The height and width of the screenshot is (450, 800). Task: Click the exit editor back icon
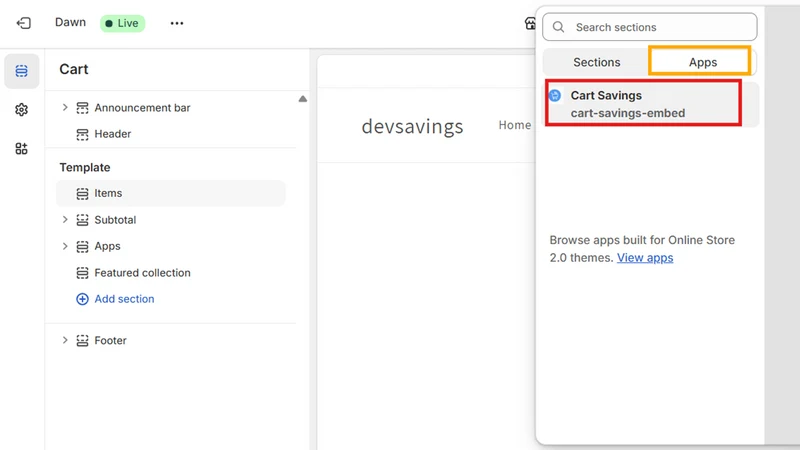point(23,23)
